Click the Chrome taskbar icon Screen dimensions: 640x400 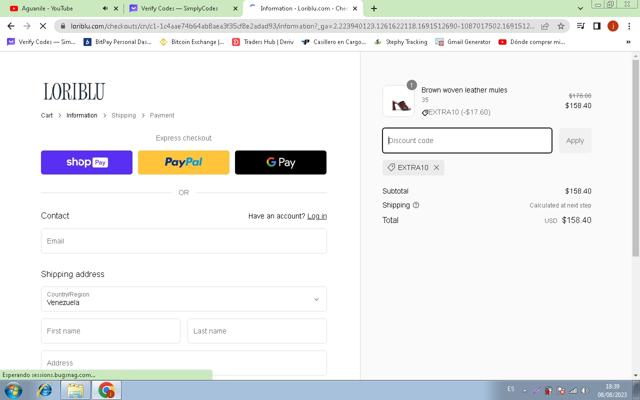pyautogui.click(x=107, y=391)
